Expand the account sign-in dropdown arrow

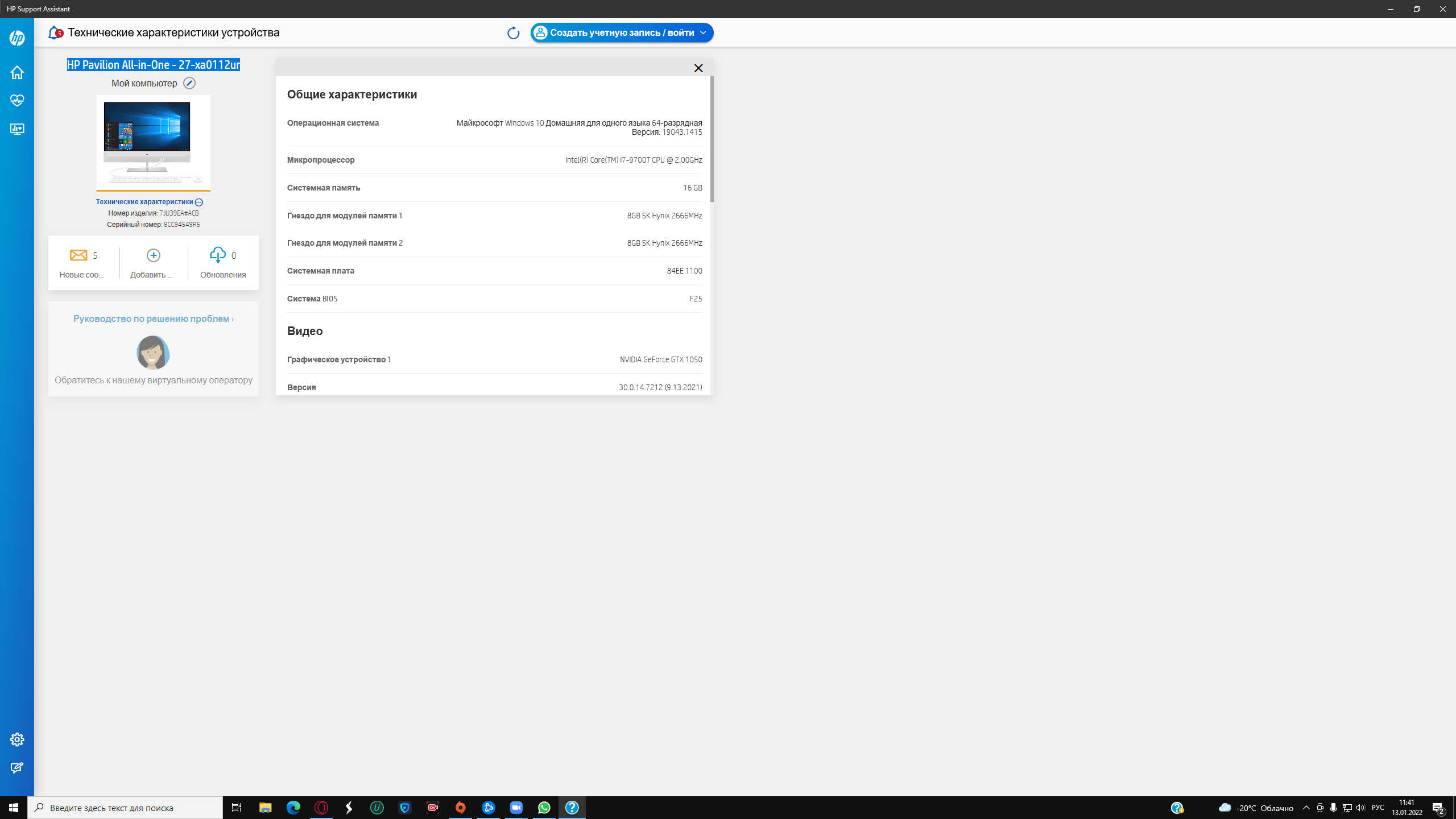[704, 33]
